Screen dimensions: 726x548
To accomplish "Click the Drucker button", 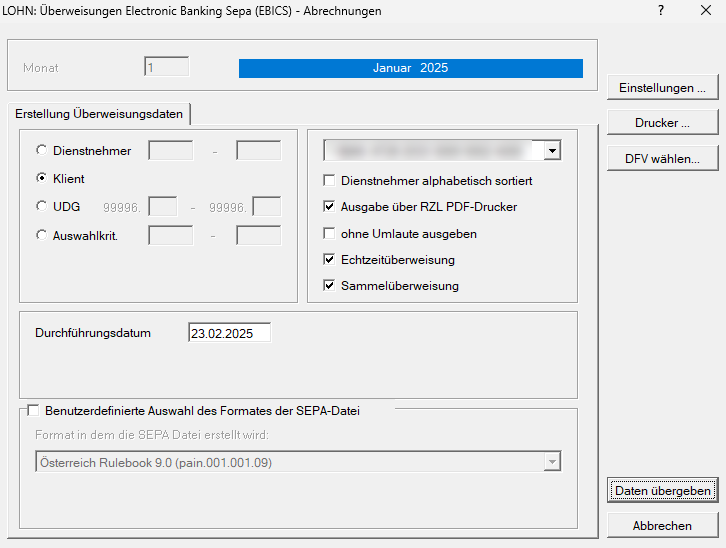I will [x=662, y=123].
